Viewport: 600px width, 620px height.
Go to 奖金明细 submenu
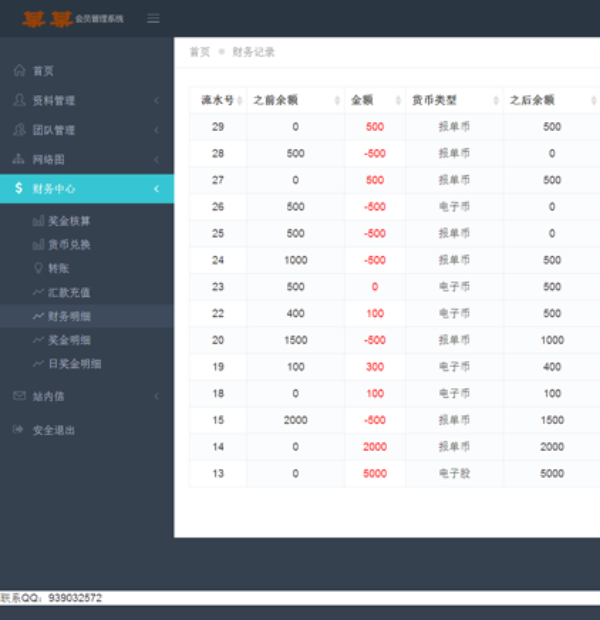87,340
